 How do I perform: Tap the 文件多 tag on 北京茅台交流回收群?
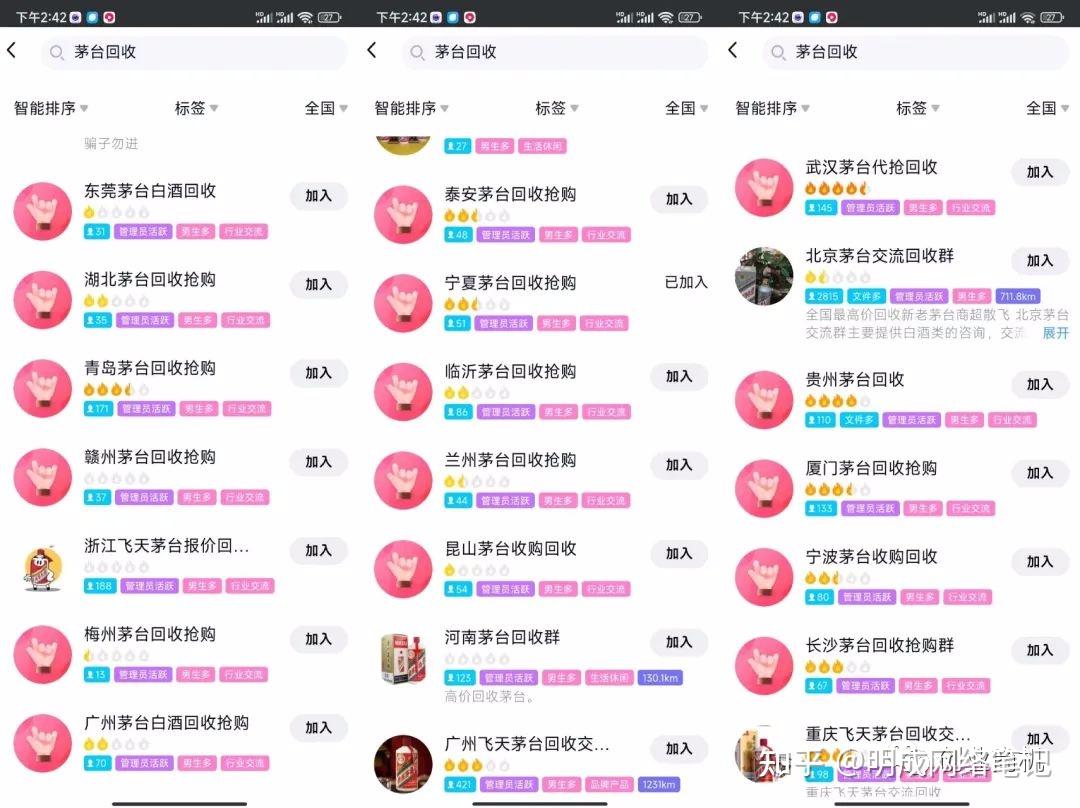(866, 296)
